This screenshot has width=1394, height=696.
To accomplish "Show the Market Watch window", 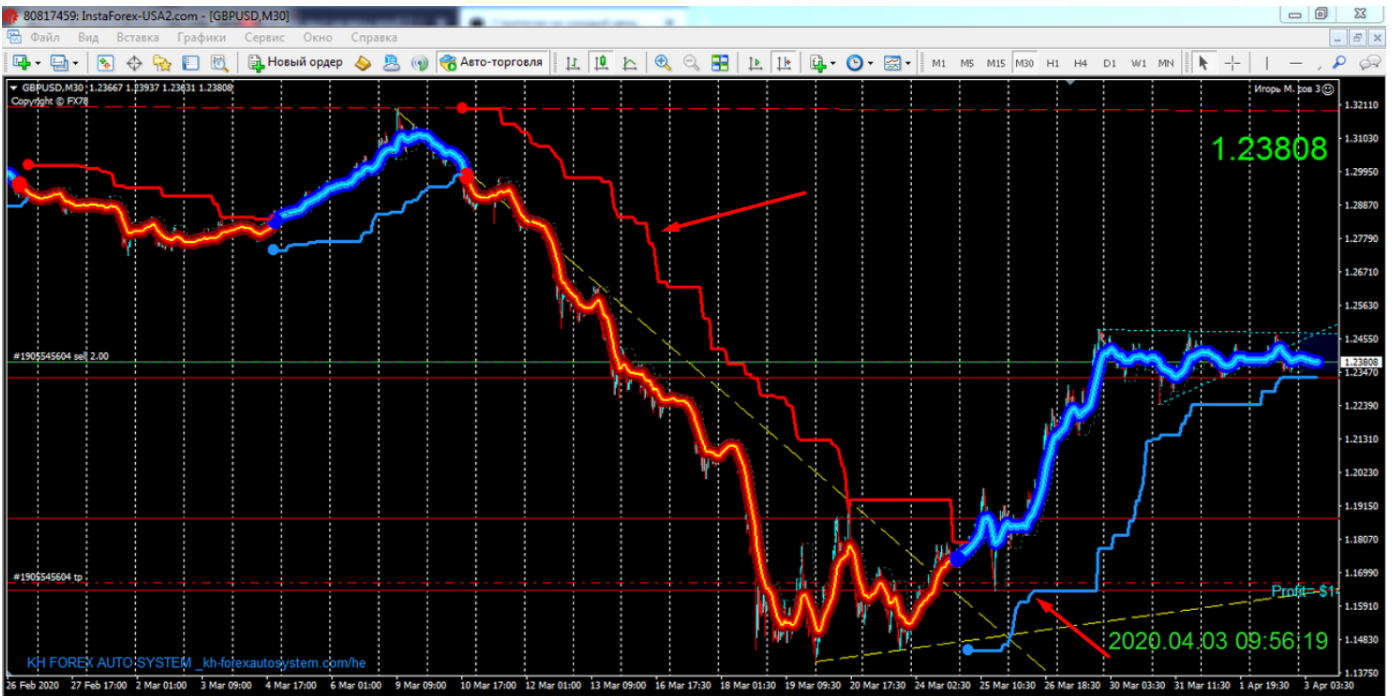I will tap(105, 62).
